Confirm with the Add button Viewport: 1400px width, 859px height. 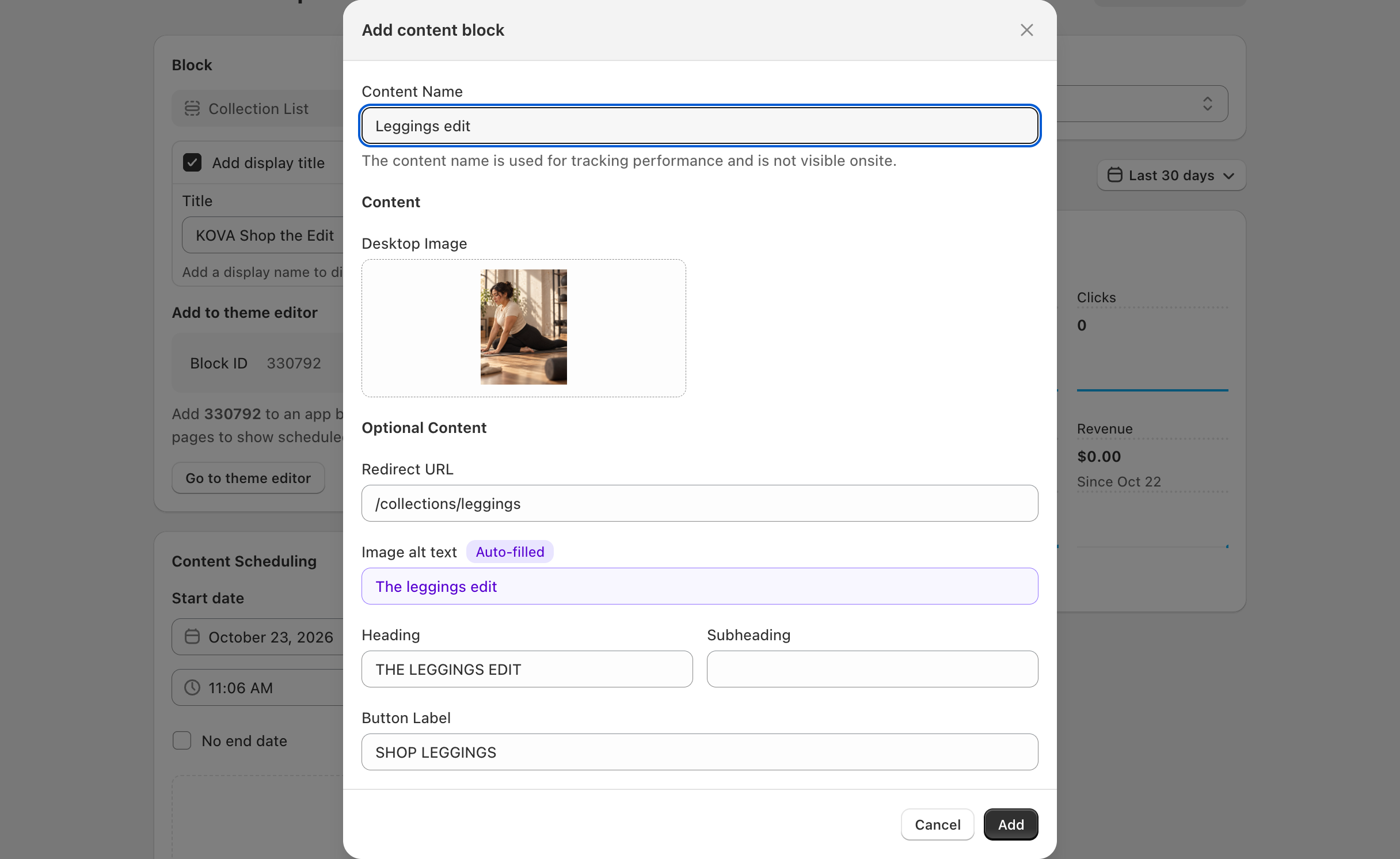tap(1010, 824)
